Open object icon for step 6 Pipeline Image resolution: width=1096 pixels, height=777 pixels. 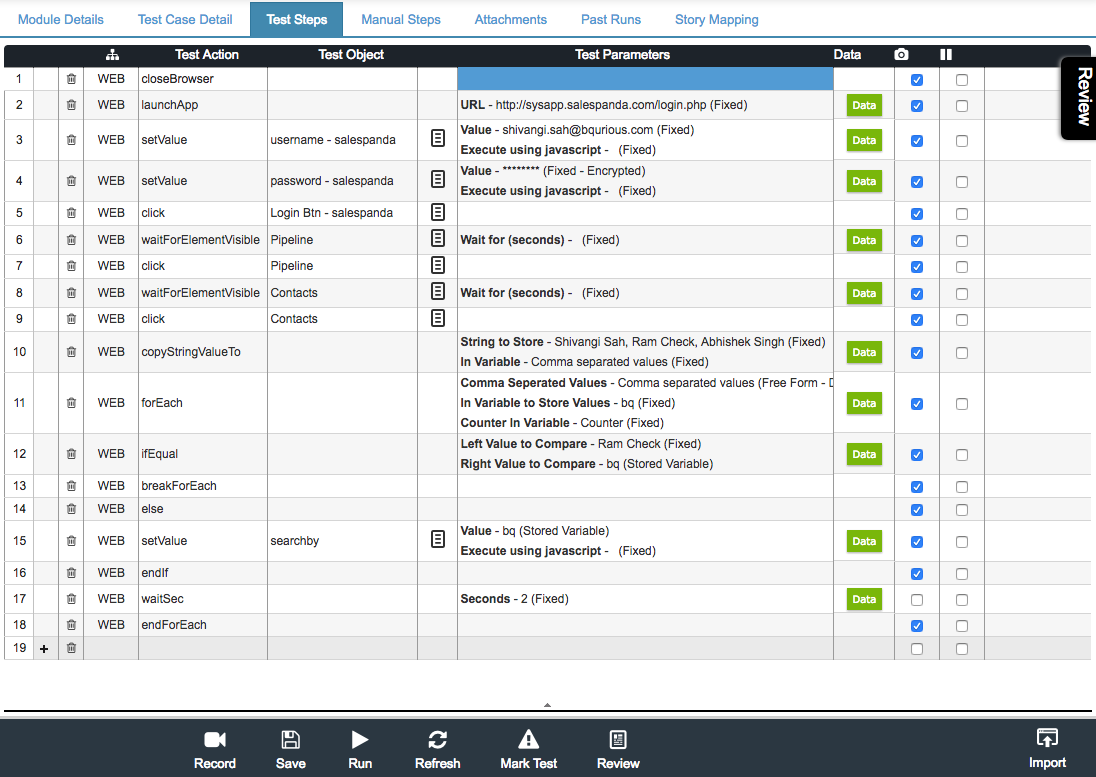click(438, 238)
